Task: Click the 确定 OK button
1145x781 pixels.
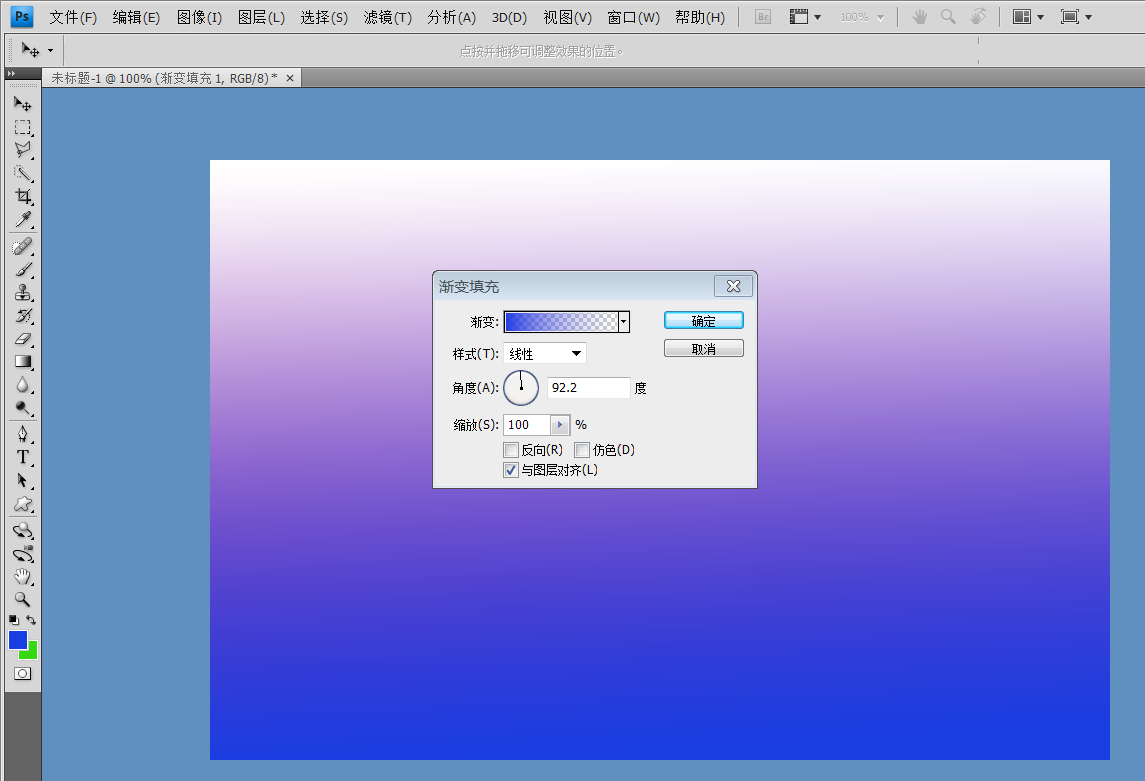Action: click(703, 321)
